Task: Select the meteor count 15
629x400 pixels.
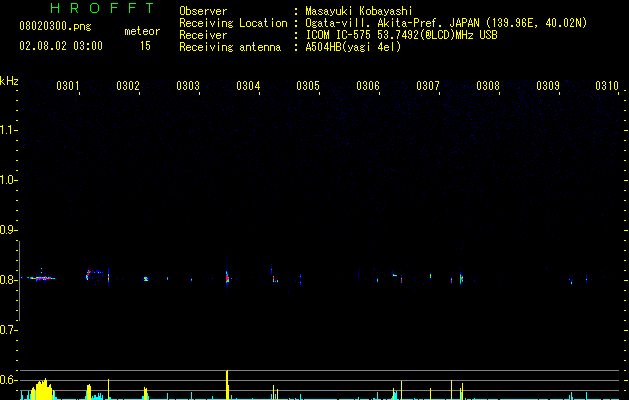Action: pyautogui.click(x=145, y=46)
